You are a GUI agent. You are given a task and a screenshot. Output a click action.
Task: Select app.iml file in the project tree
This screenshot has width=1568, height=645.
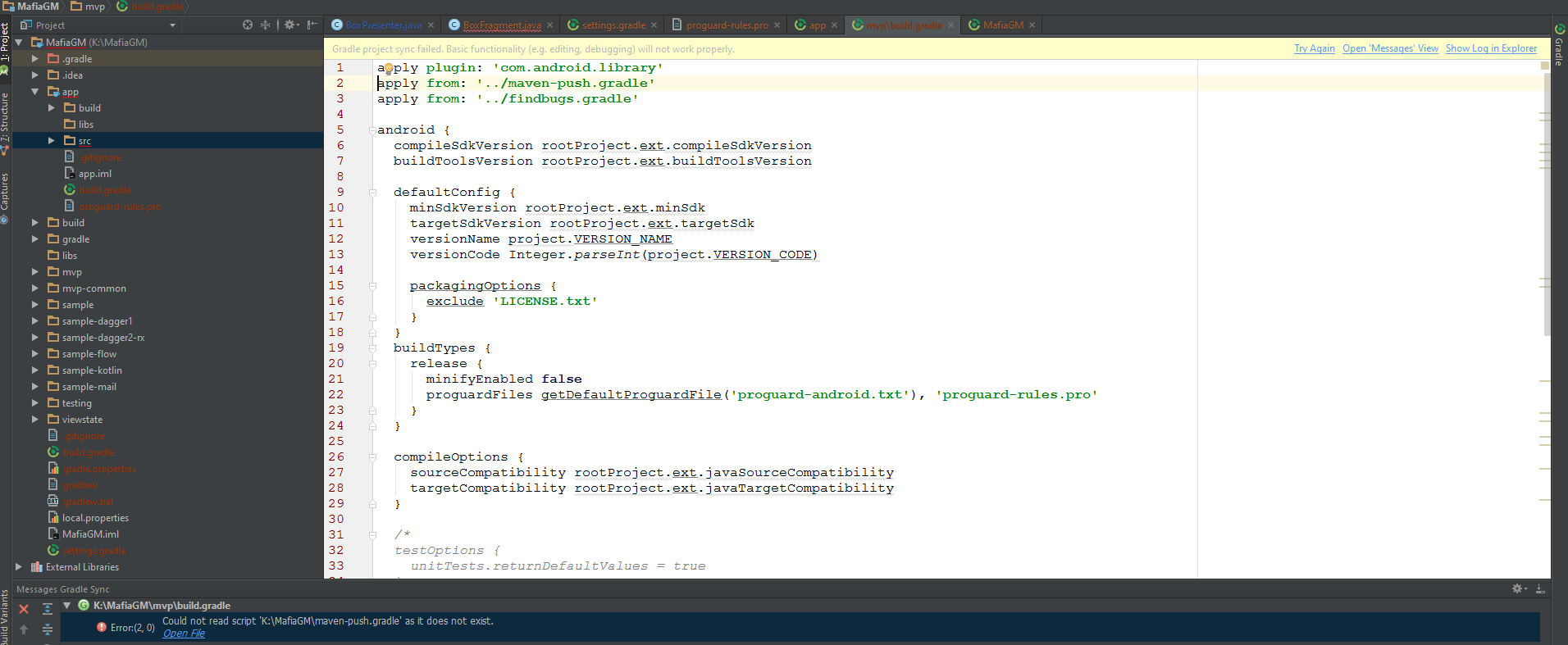[95, 174]
